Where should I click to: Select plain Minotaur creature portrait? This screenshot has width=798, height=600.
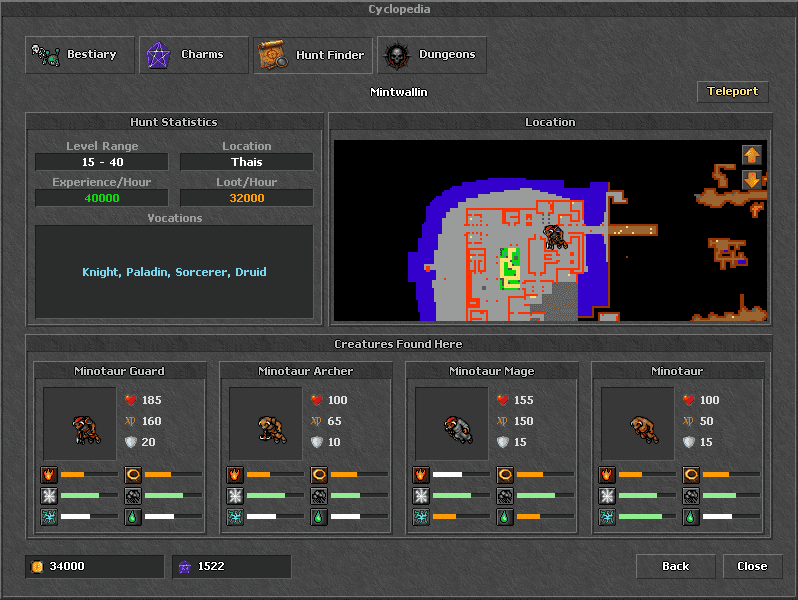point(638,424)
